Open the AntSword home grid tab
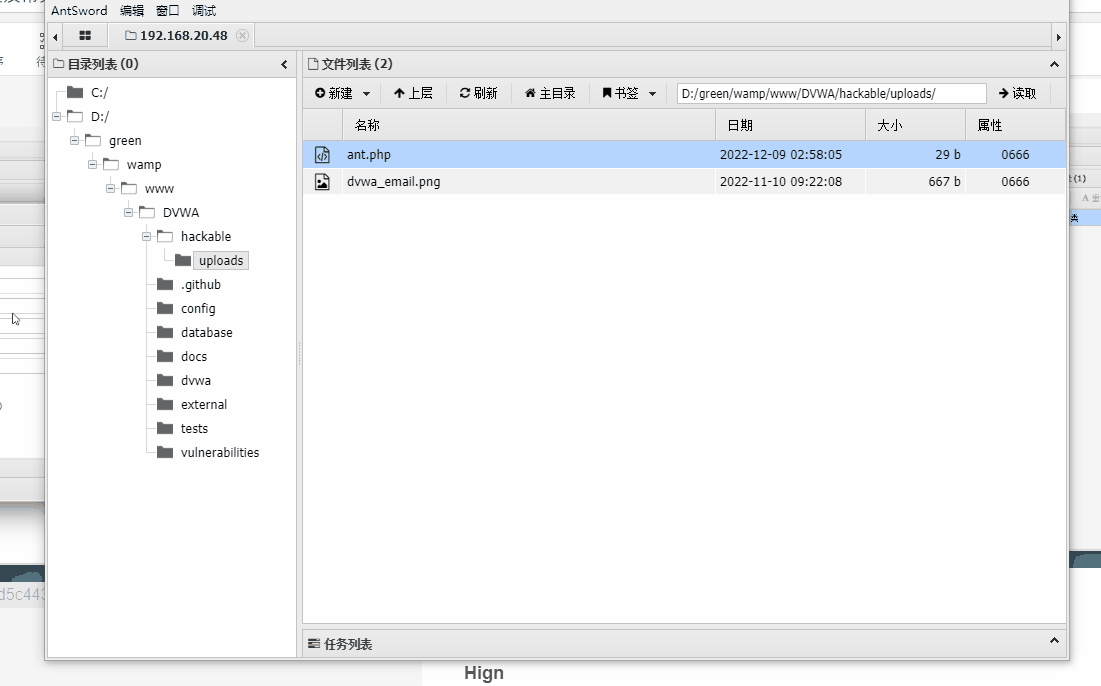1101x686 pixels. pos(85,35)
